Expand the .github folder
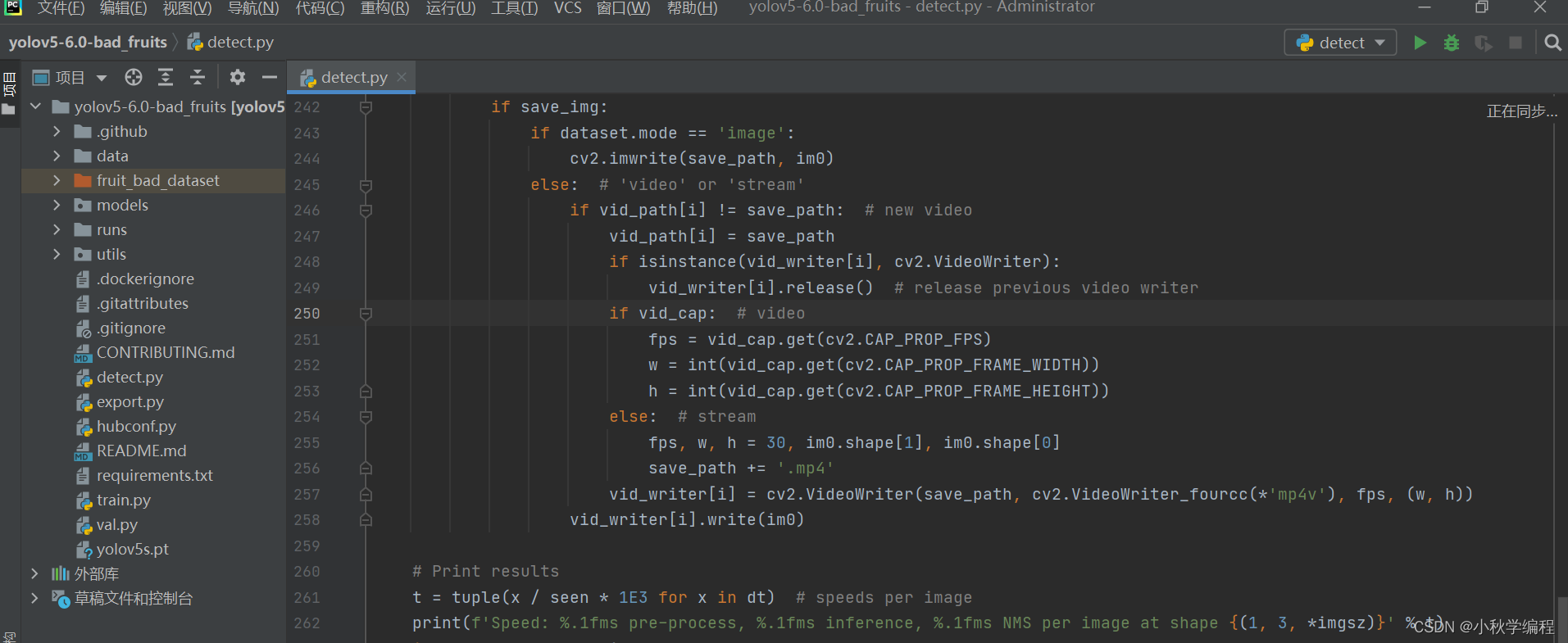This screenshot has width=1568, height=643. click(57, 131)
